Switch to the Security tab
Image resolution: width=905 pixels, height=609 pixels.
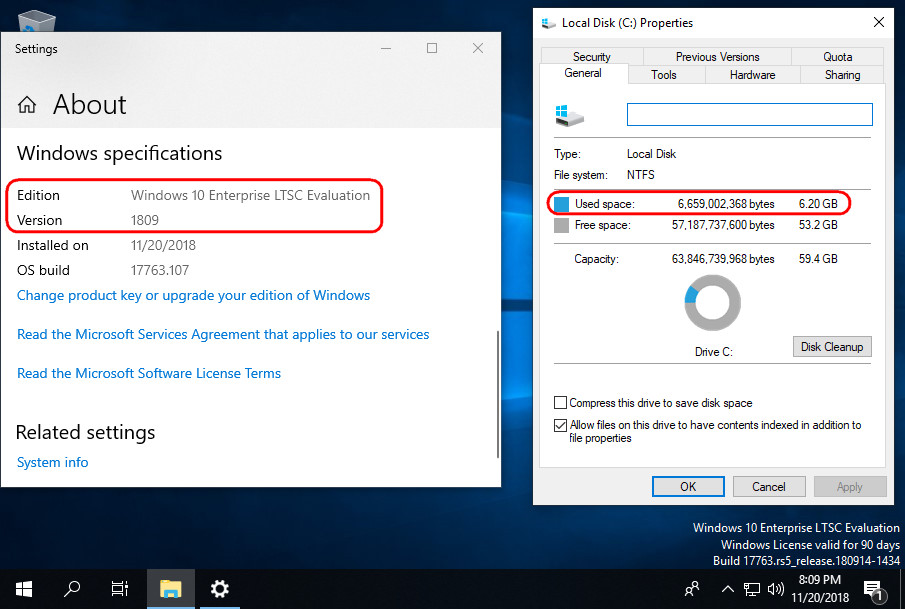[591, 57]
